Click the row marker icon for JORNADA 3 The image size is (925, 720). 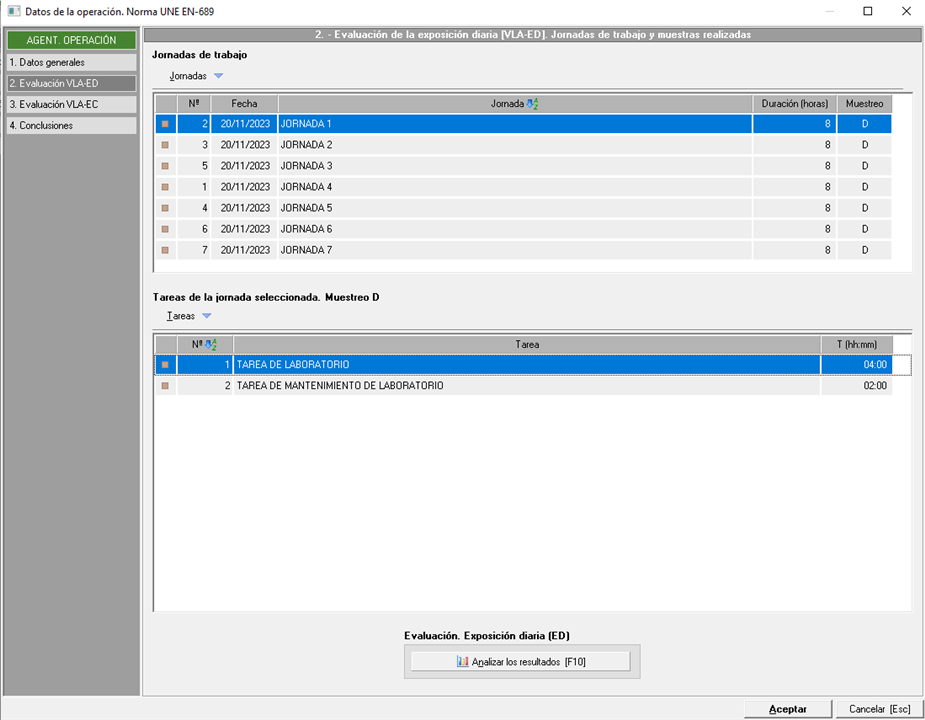[165, 166]
